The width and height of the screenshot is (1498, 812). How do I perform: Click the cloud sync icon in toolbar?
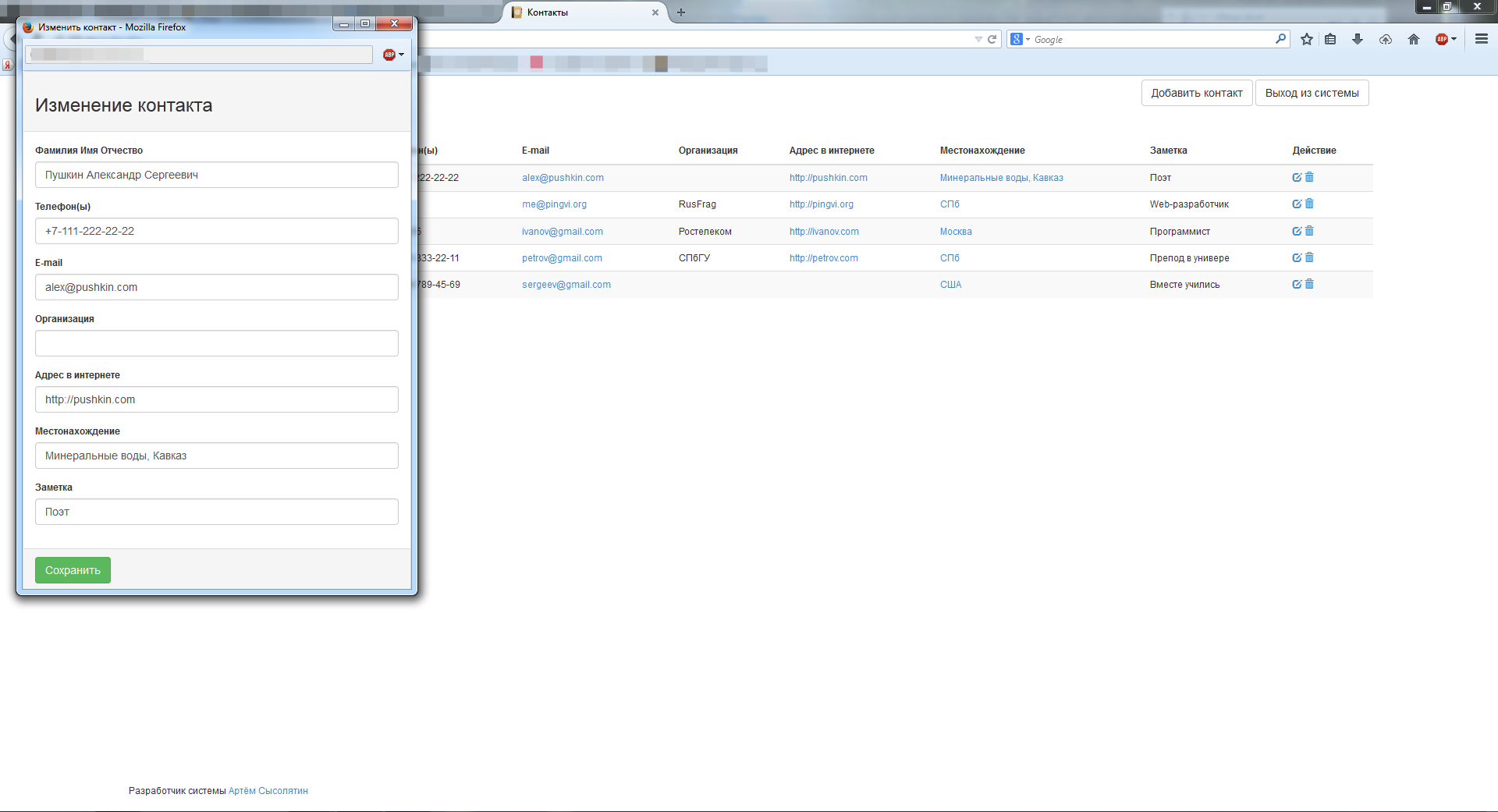[1386, 39]
